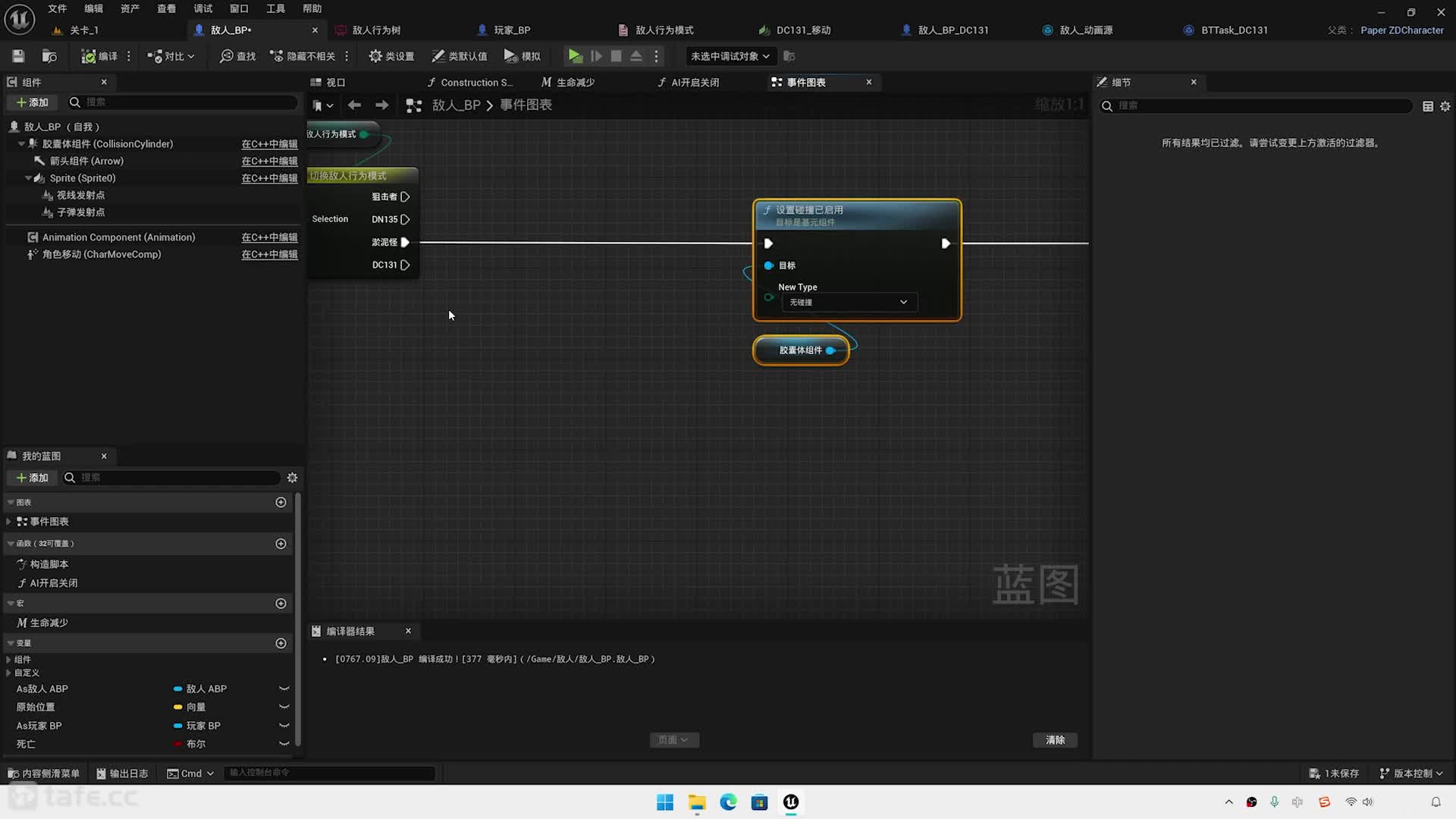Open 类默认值 class defaults
This screenshot has width=1456, height=819.
[x=459, y=56]
